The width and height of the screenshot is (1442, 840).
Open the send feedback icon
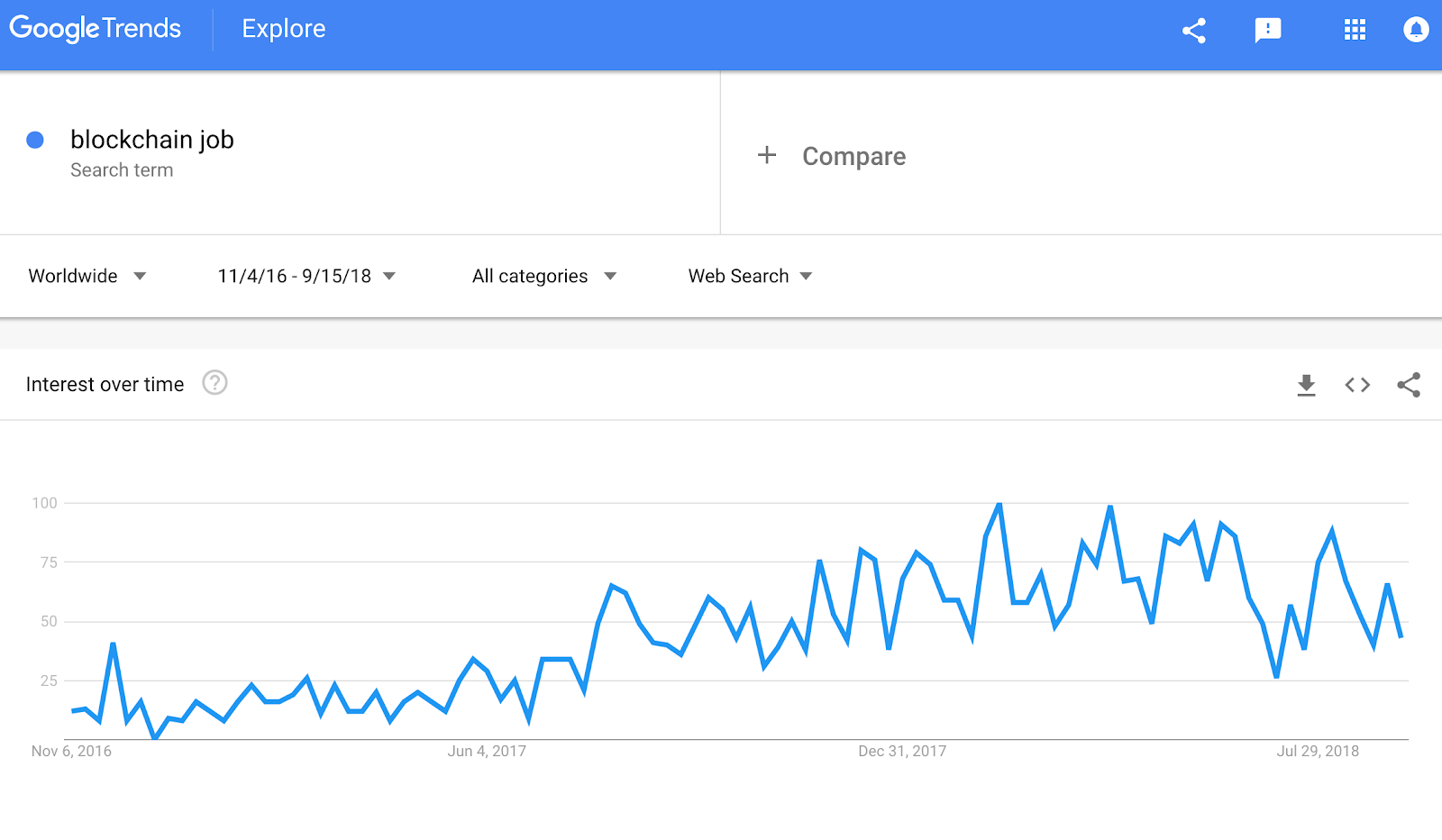(x=1268, y=31)
